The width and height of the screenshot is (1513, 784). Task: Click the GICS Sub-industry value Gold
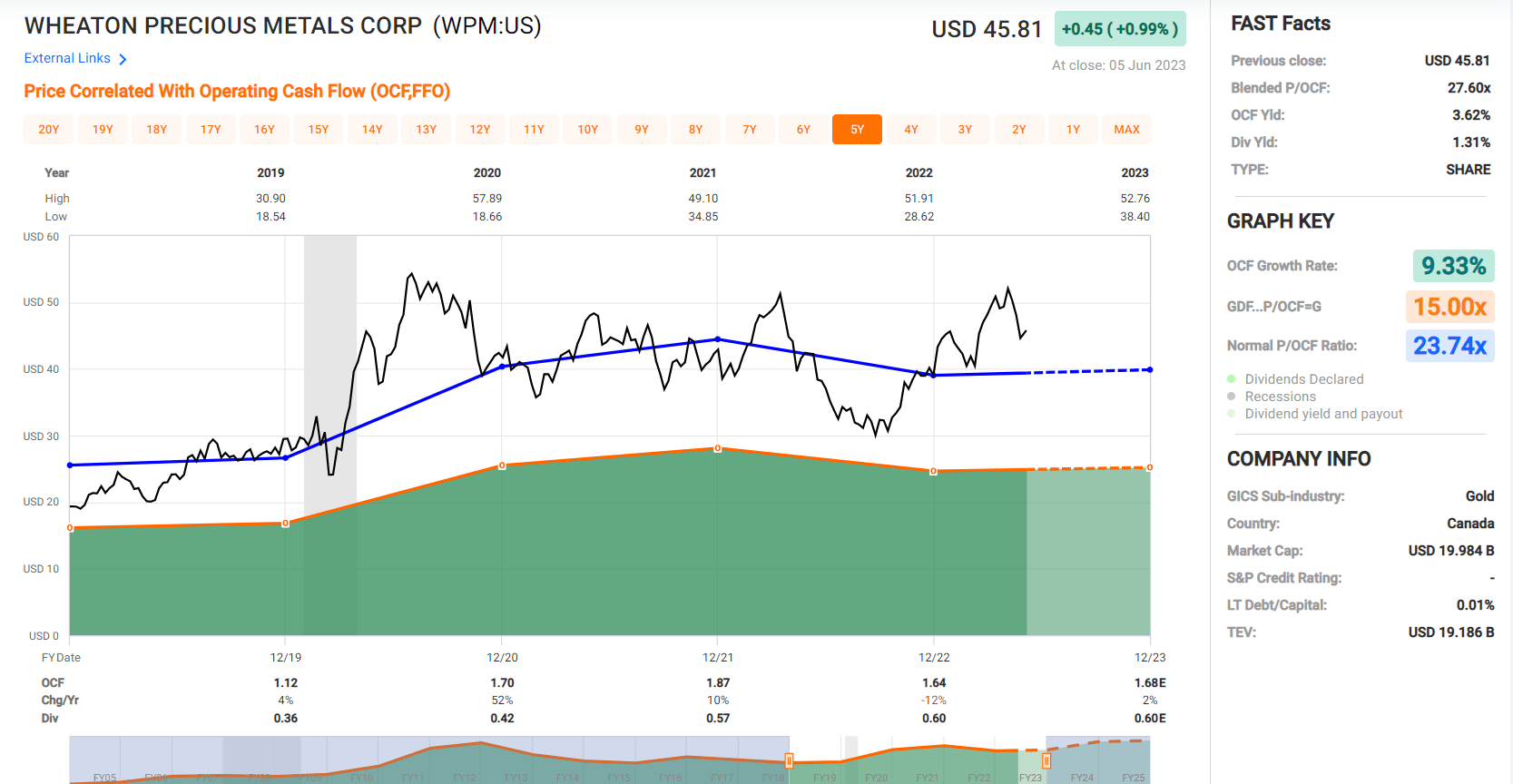pos(1479,496)
